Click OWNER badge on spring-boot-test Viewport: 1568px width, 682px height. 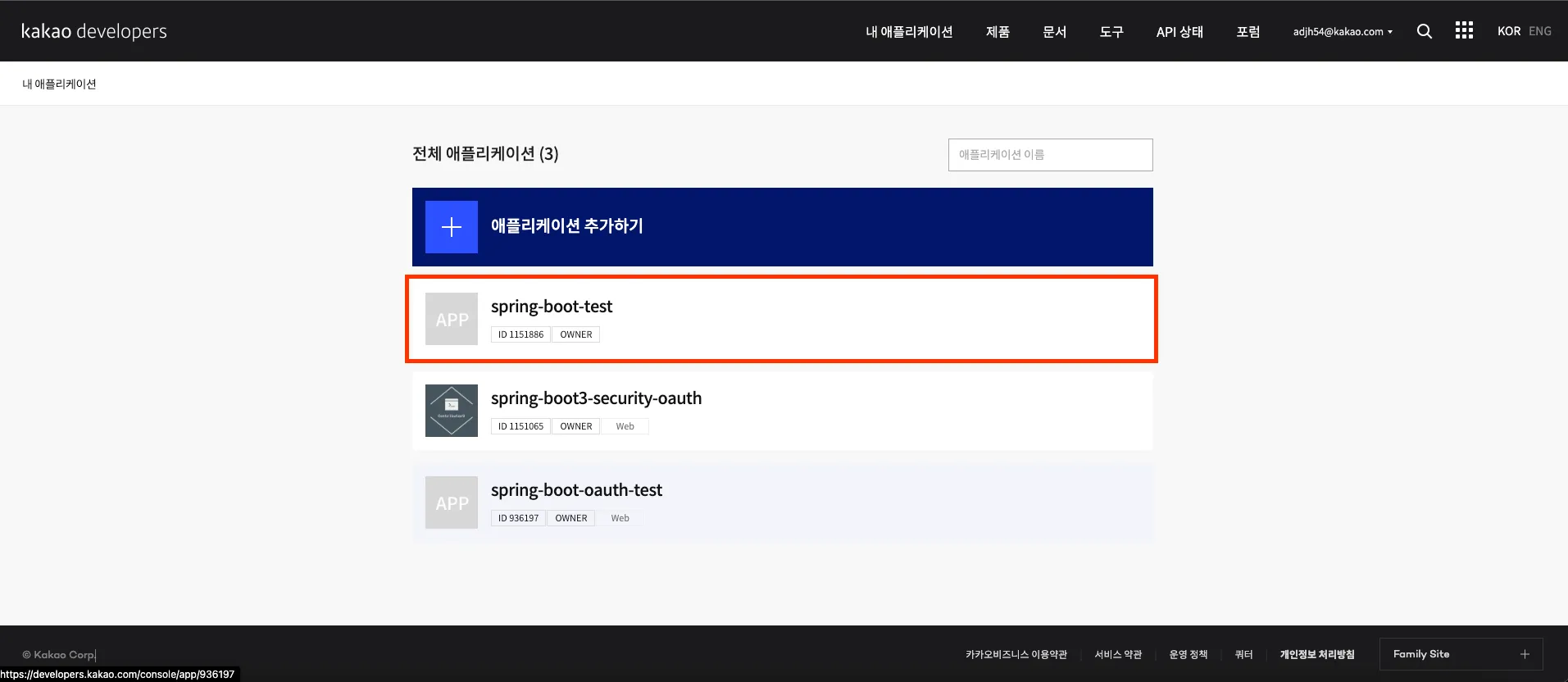tap(576, 334)
